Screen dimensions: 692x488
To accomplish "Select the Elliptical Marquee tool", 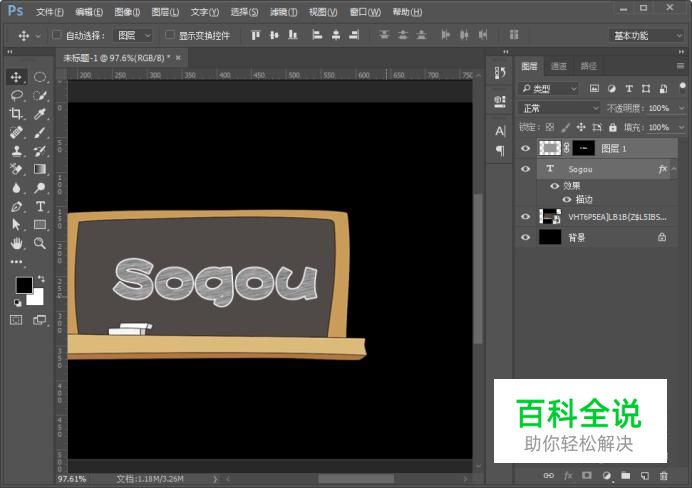I will point(40,77).
